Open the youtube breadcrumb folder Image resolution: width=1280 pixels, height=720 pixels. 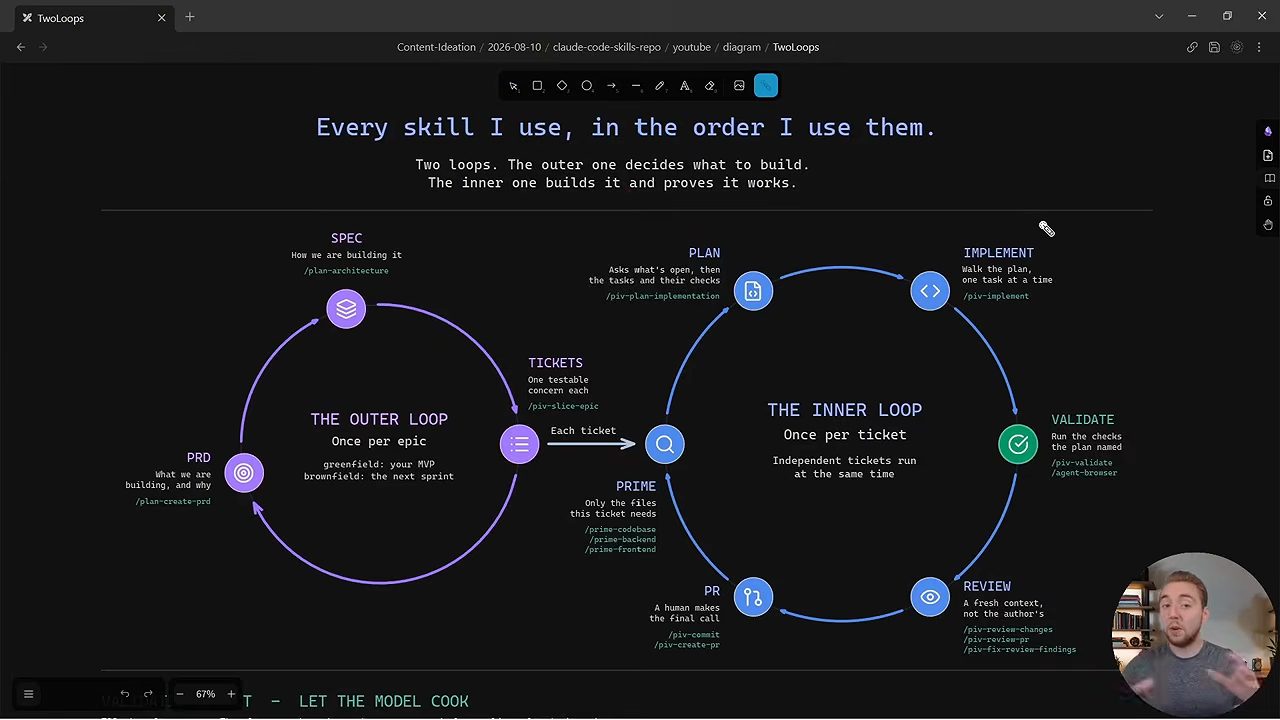coord(692,47)
